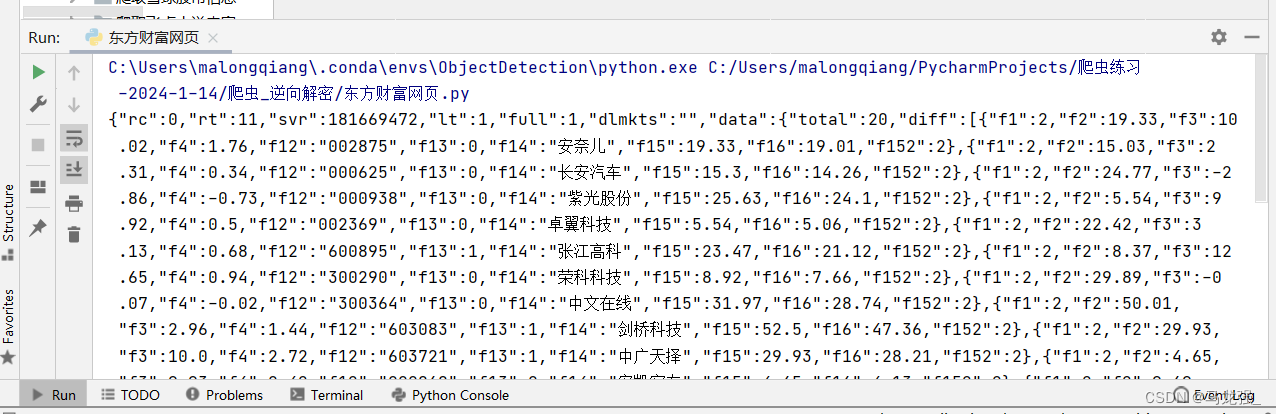1276x414 pixels.
Task: Rerun the script with the green play icon
Action: (x=38, y=72)
